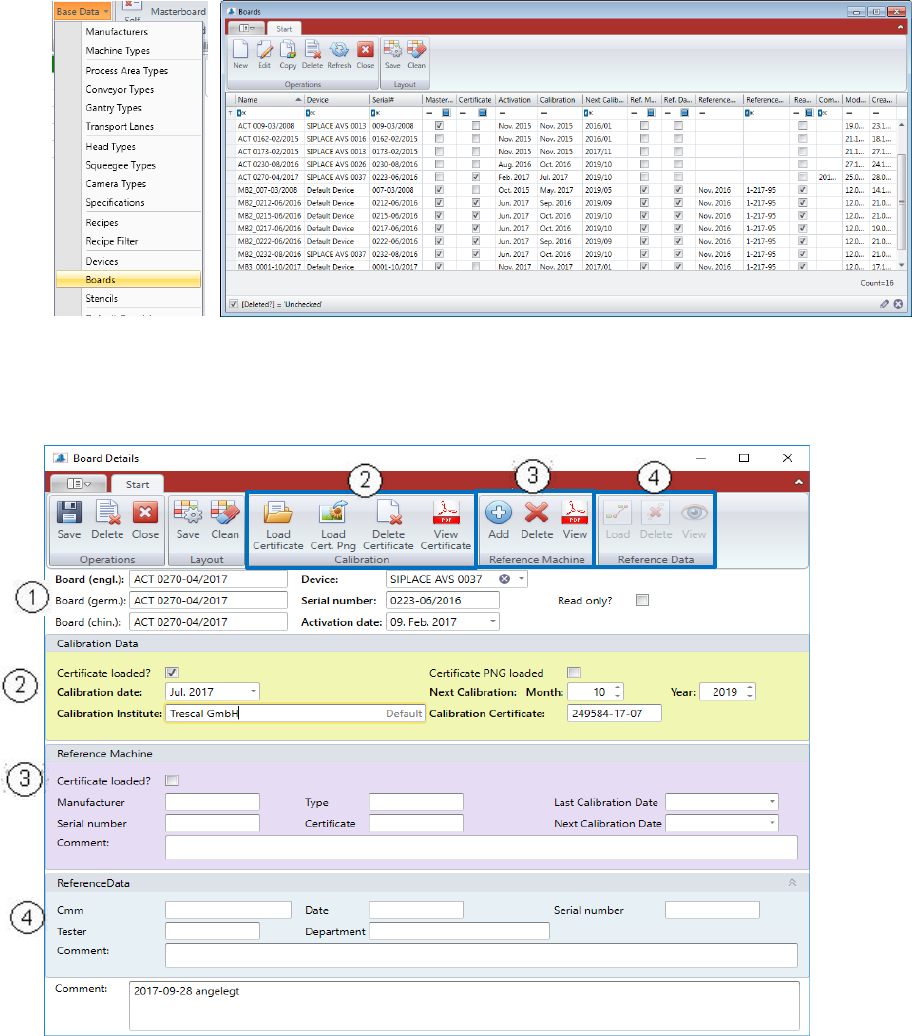This screenshot has height=1036, width=912.
Task: Add a reference machine with plus icon
Action: pos(498,512)
